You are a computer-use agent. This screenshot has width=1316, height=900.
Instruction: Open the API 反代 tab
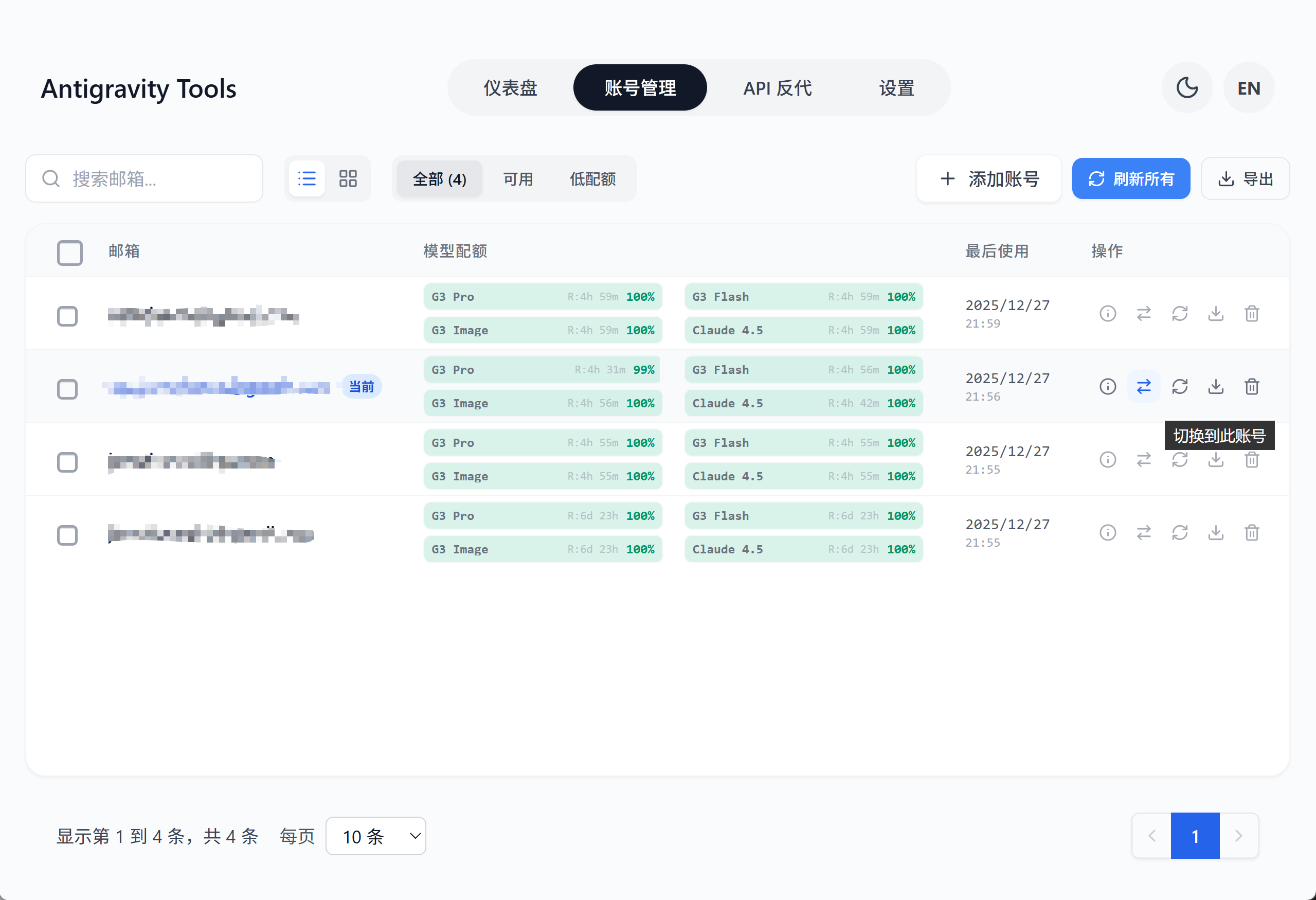[777, 88]
